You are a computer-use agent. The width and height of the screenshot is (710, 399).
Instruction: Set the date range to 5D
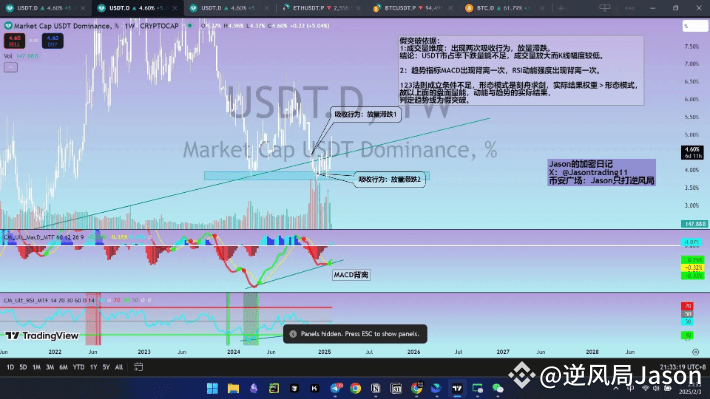[x=23, y=367]
